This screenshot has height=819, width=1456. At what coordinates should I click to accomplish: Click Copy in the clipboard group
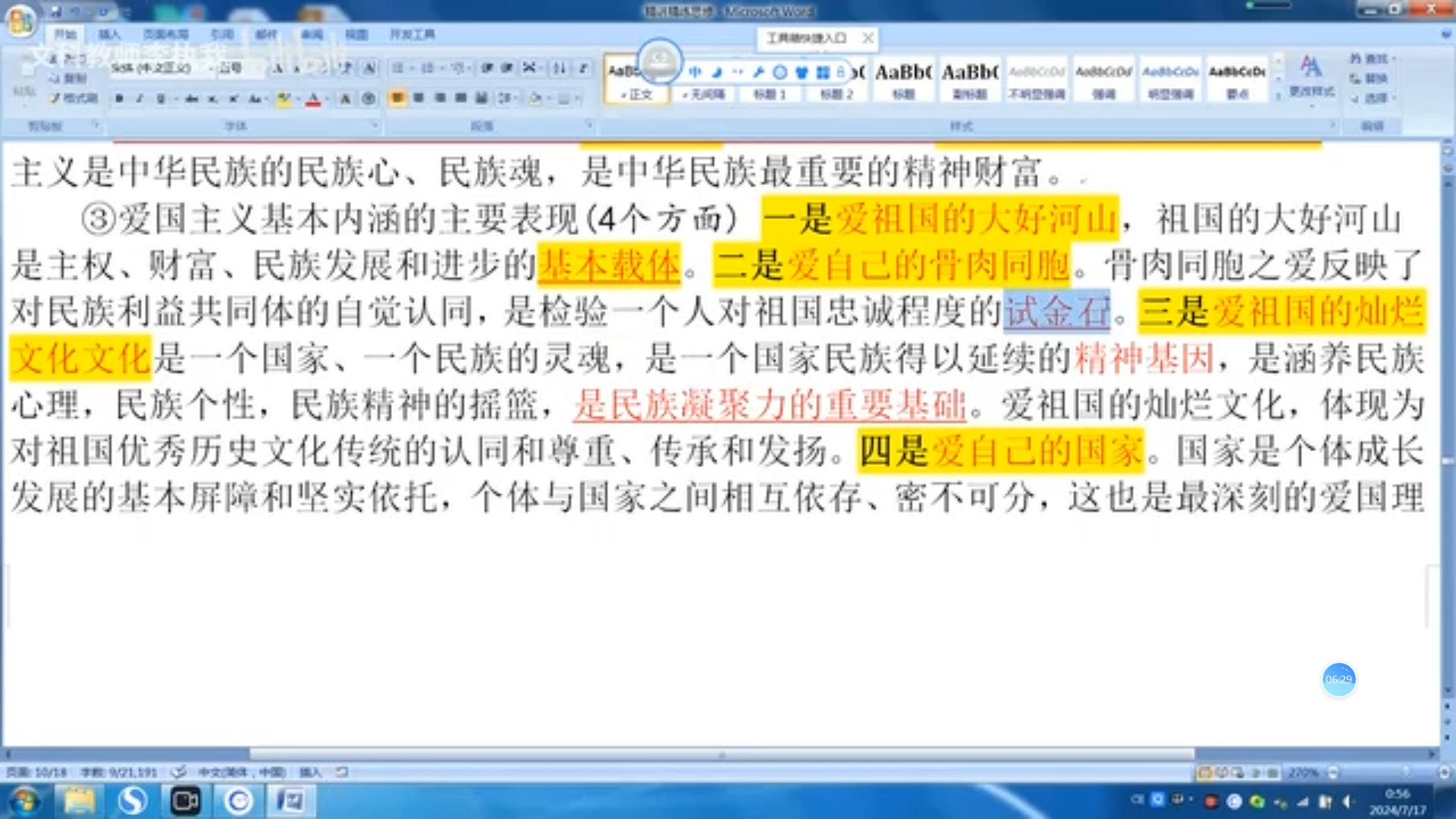[x=68, y=78]
